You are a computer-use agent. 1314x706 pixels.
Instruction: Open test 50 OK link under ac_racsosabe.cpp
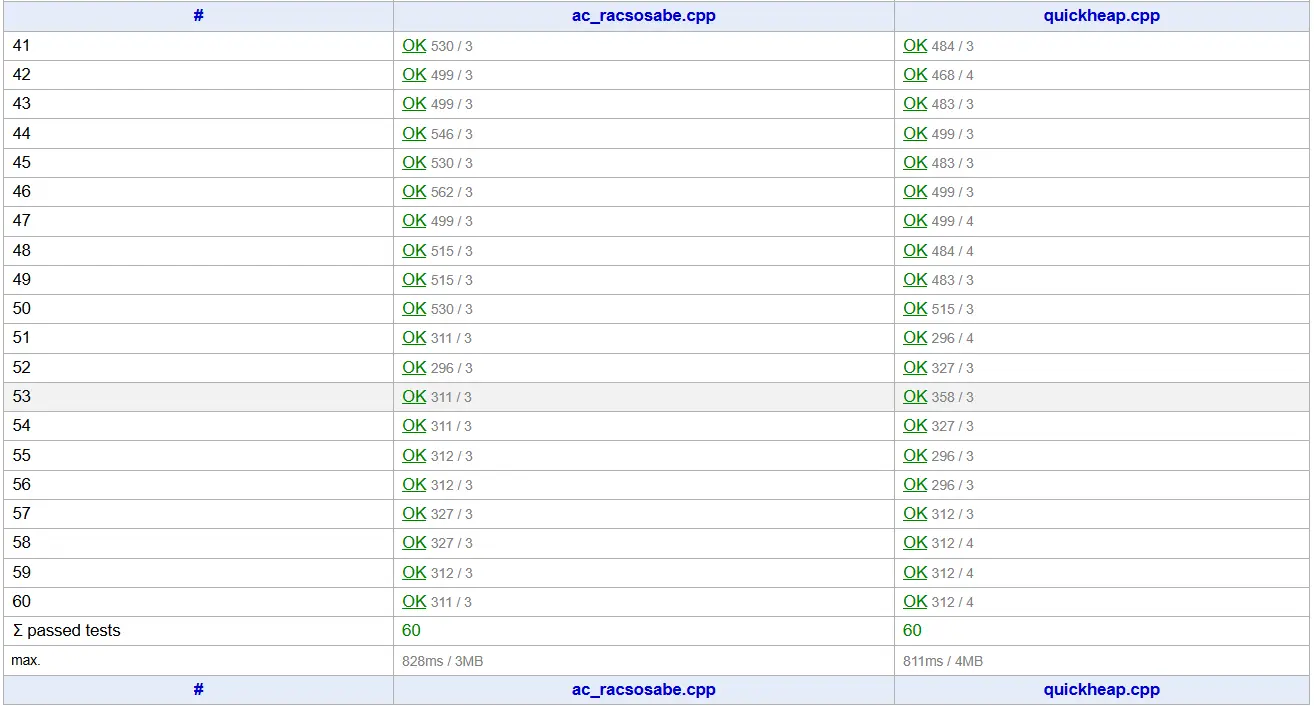pos(414,308)
